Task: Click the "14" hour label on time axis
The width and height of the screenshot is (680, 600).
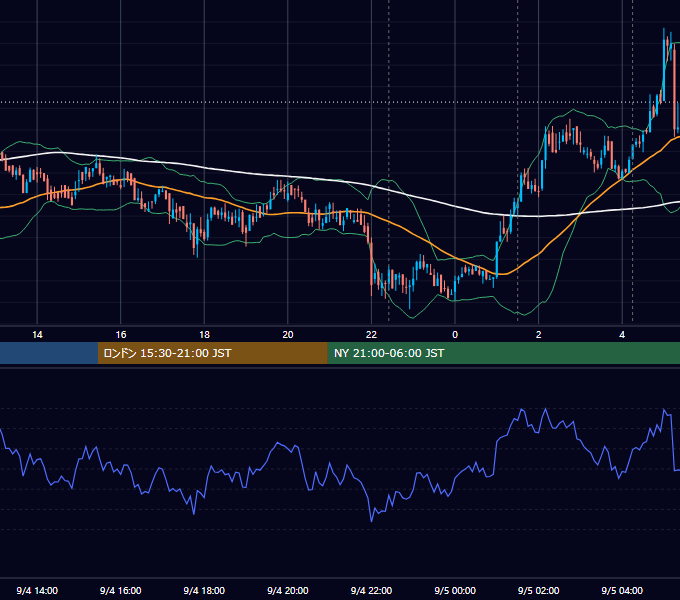Action: [x=37, y=335]
